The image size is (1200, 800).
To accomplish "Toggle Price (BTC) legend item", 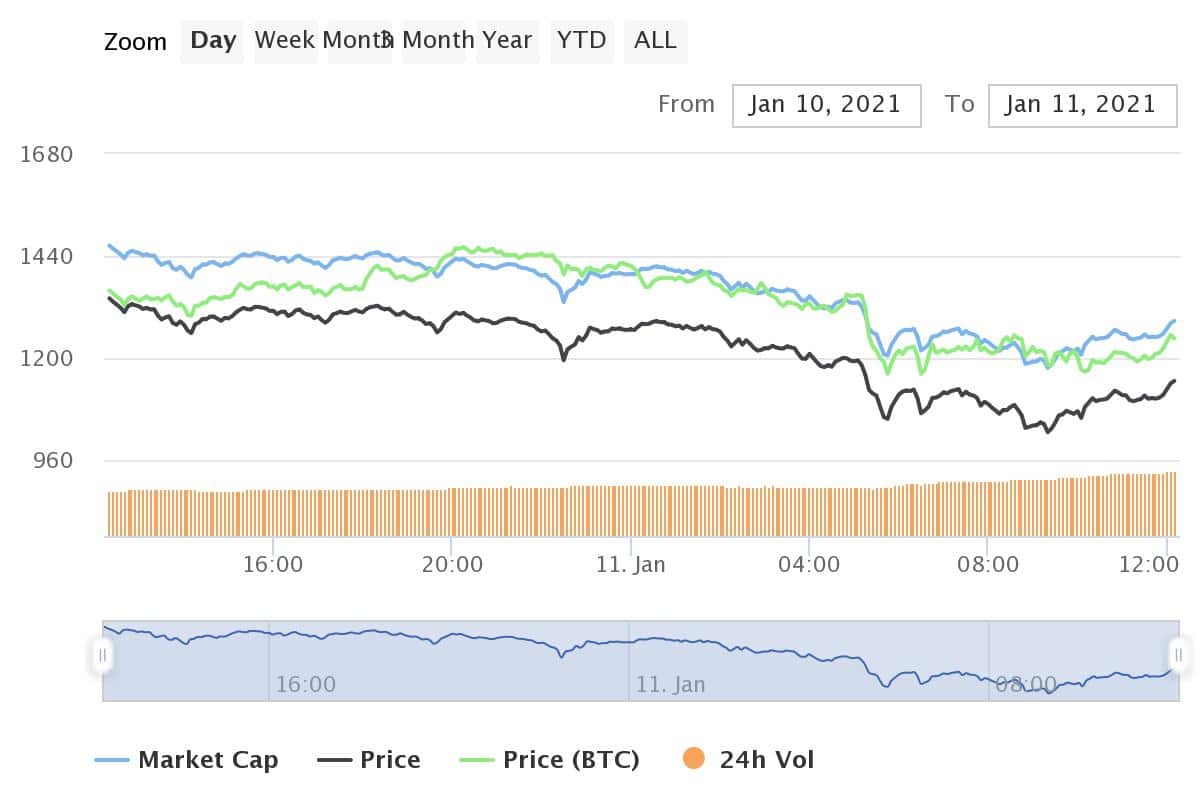I will coord(570,760).
